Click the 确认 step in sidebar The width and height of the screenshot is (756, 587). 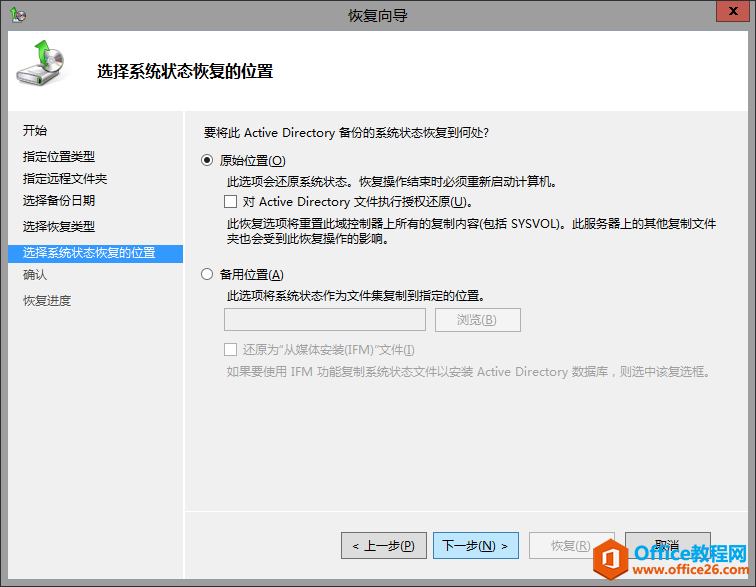(35, 274)
